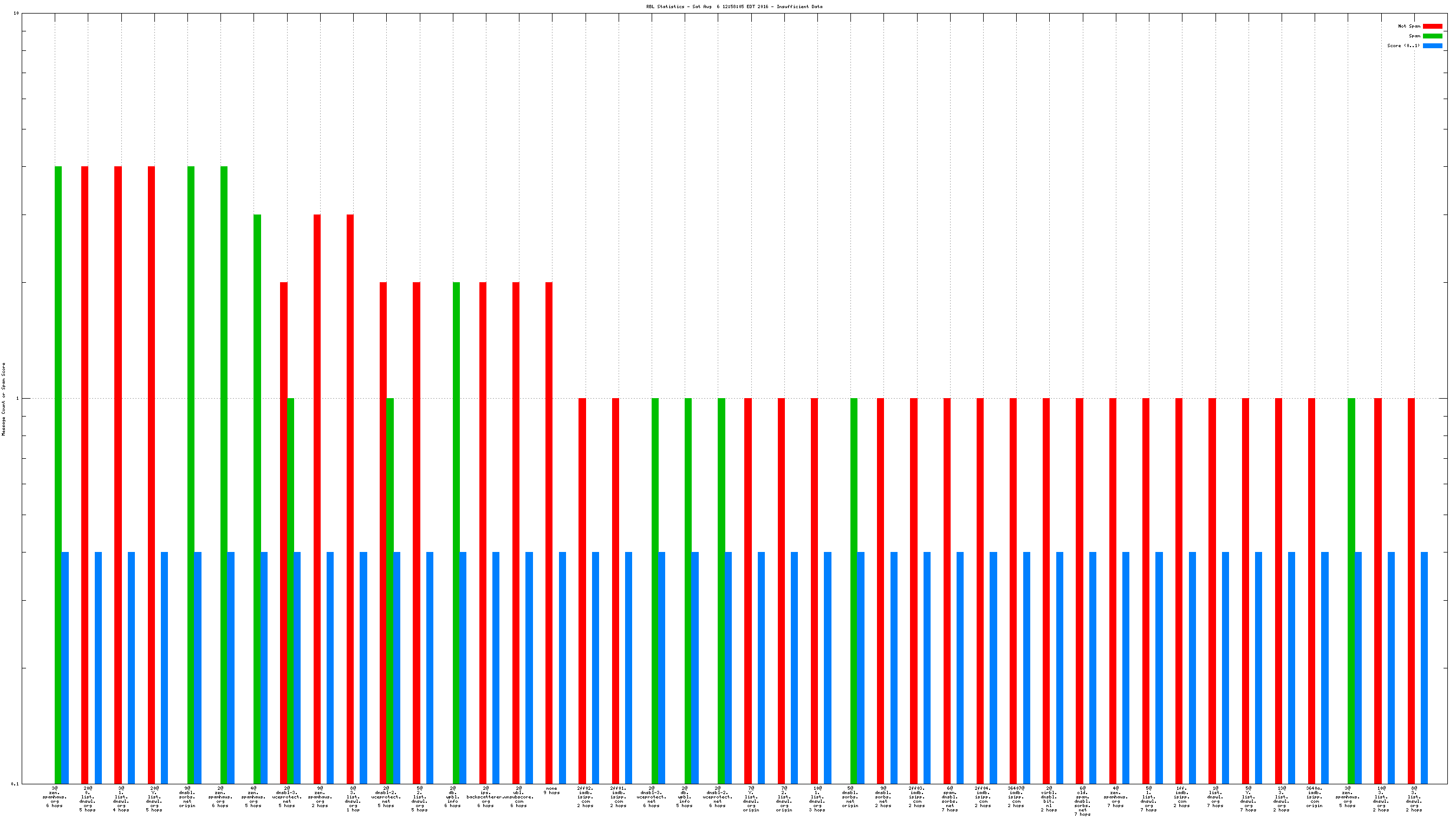Click the green Spam legend swatch
Screen dimensions: 1456x819
pos(1432,36)
